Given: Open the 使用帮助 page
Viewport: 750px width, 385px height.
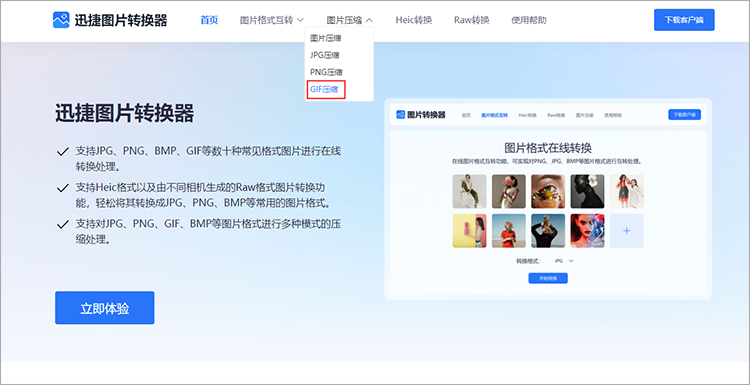Looking at the screenshot, I should [x=529, y=20].
